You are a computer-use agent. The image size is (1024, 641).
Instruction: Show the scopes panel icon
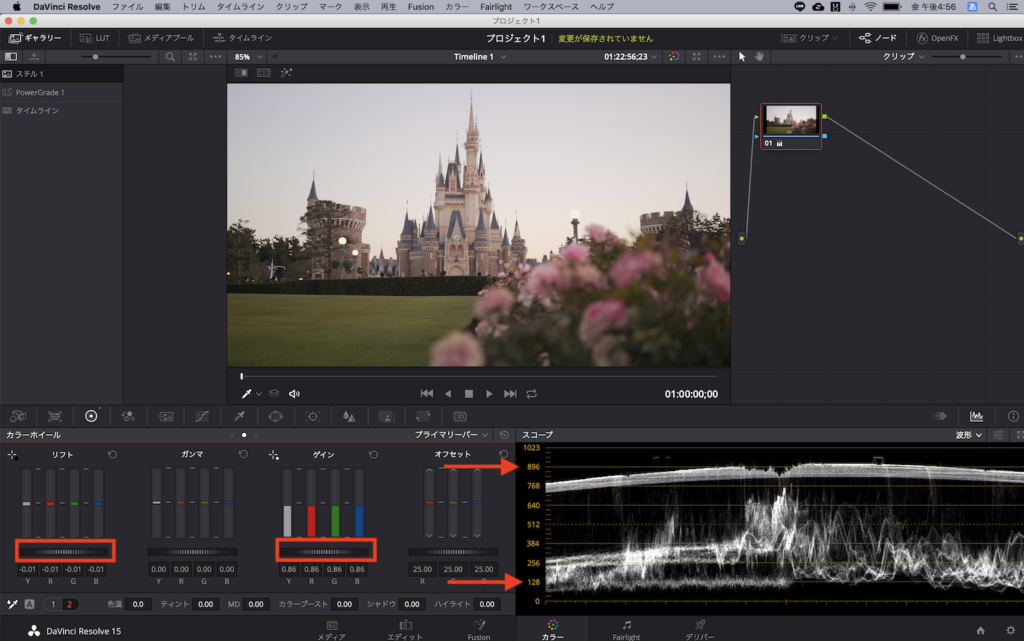tap(976, 415)
